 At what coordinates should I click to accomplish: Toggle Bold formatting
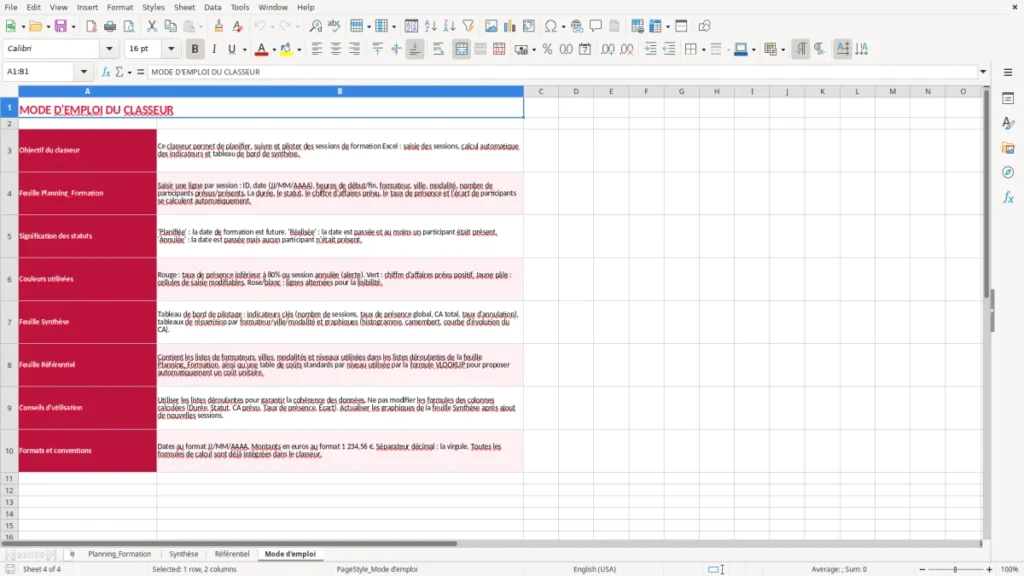195,49
